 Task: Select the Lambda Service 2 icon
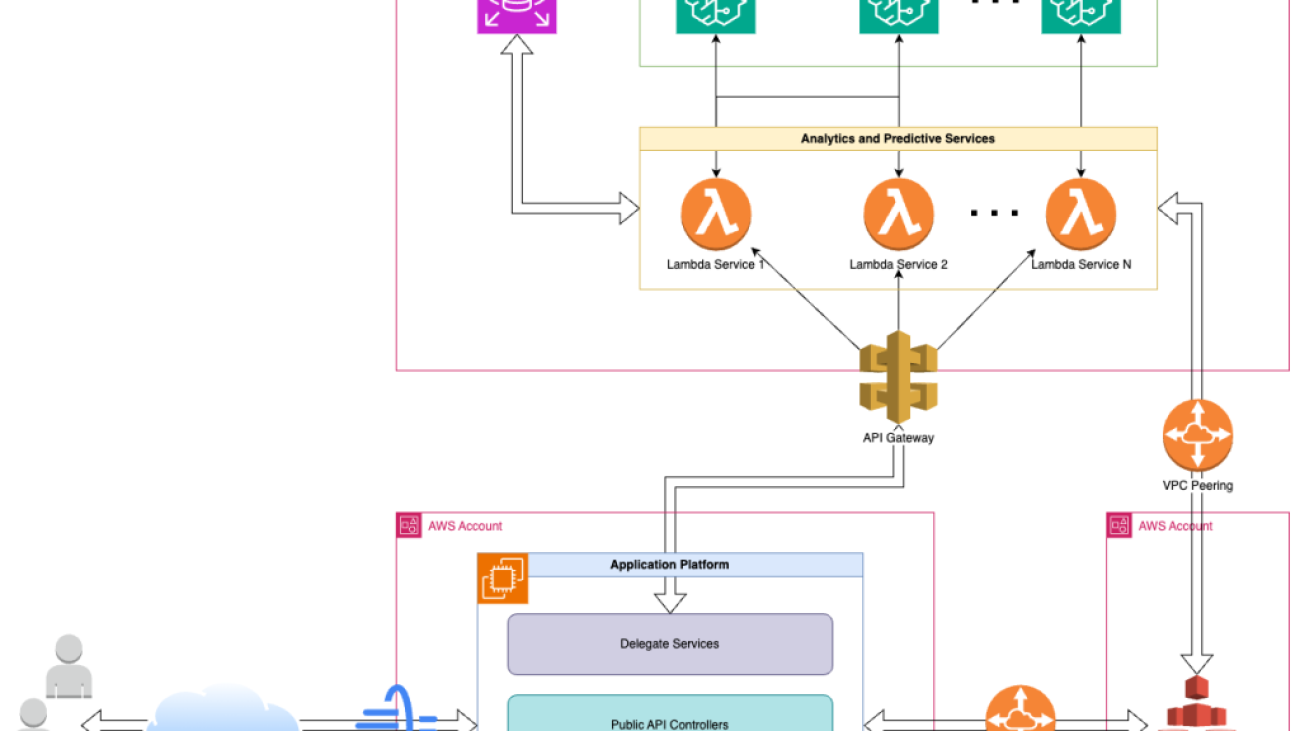pos(899,213)
